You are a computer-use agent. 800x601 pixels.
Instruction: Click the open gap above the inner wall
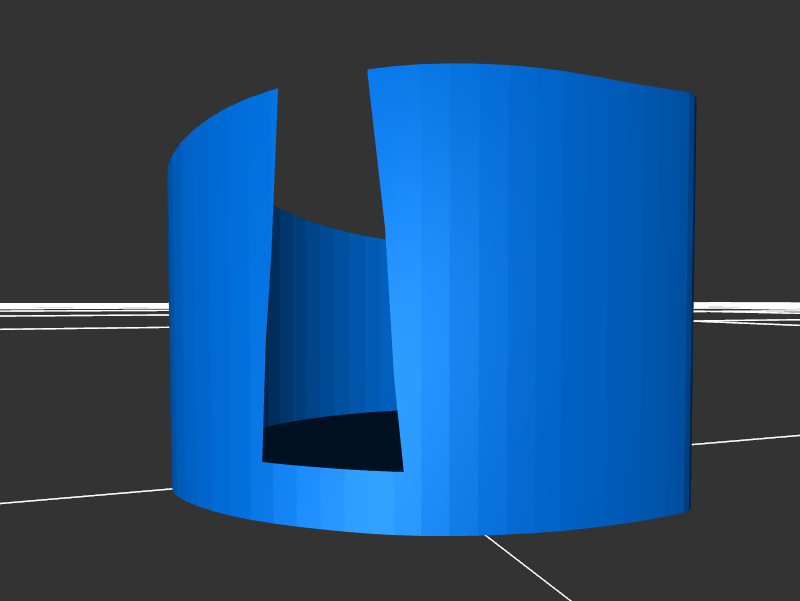click(325, 150)
